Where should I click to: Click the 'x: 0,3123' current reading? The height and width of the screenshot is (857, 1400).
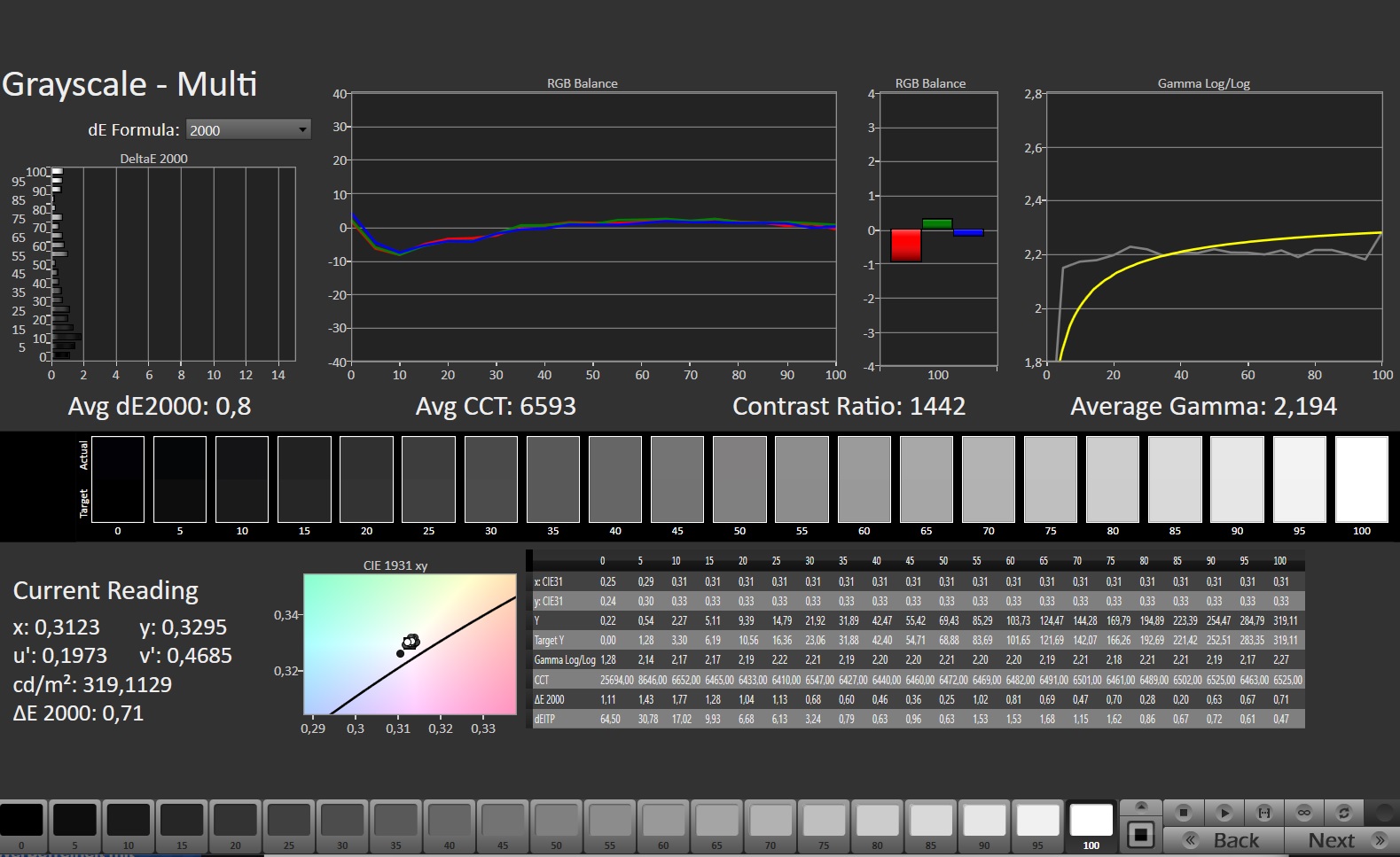point(57,627)
